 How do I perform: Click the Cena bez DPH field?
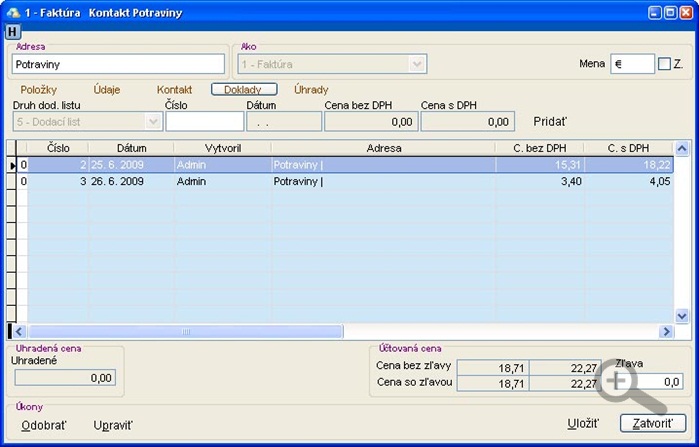[x=371, y=122]
